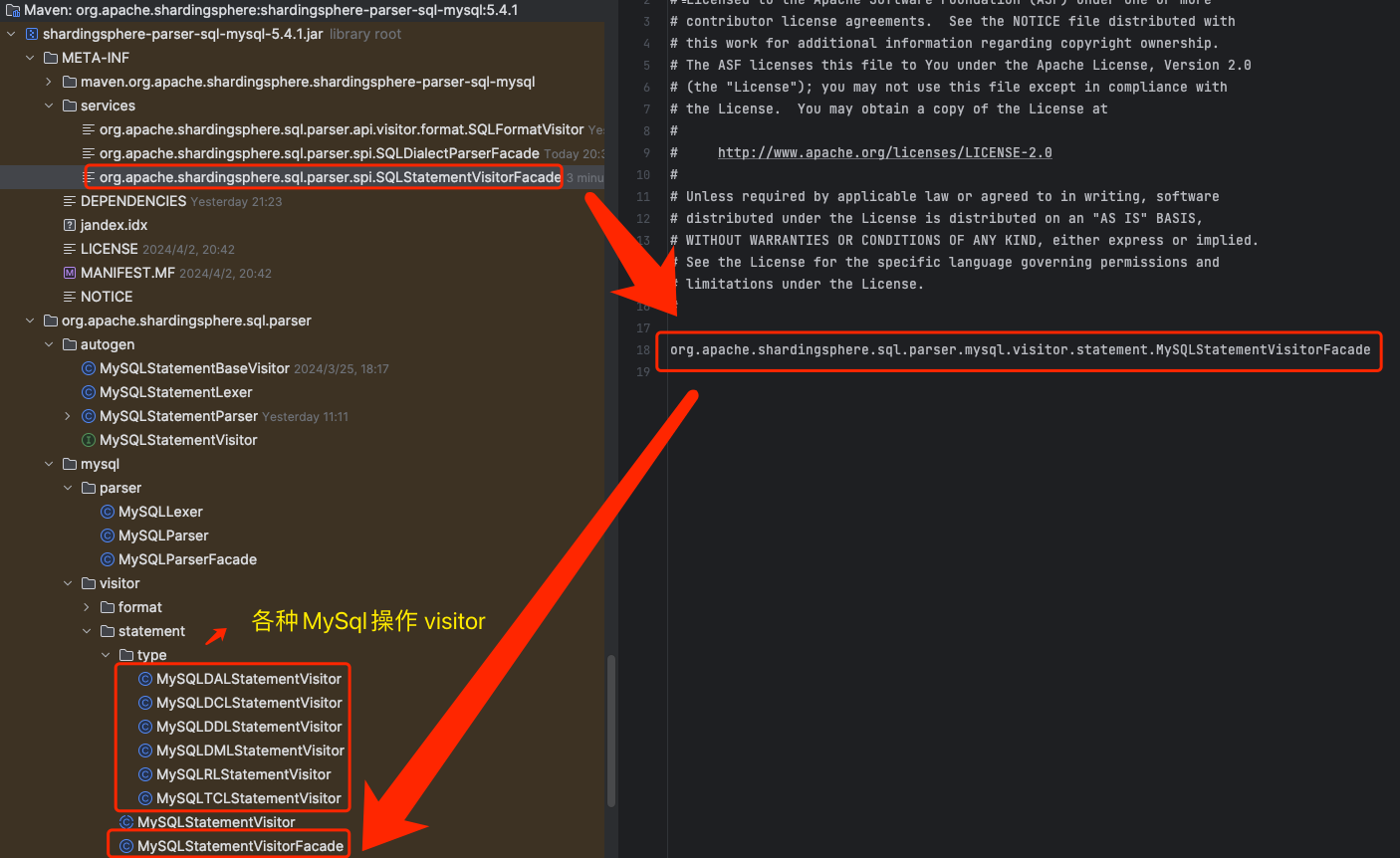Expand the maven.org.apache.shardingsphere folder
Image resolution: width=1400 pixels, height=858 pixels.
click(49, 82)
